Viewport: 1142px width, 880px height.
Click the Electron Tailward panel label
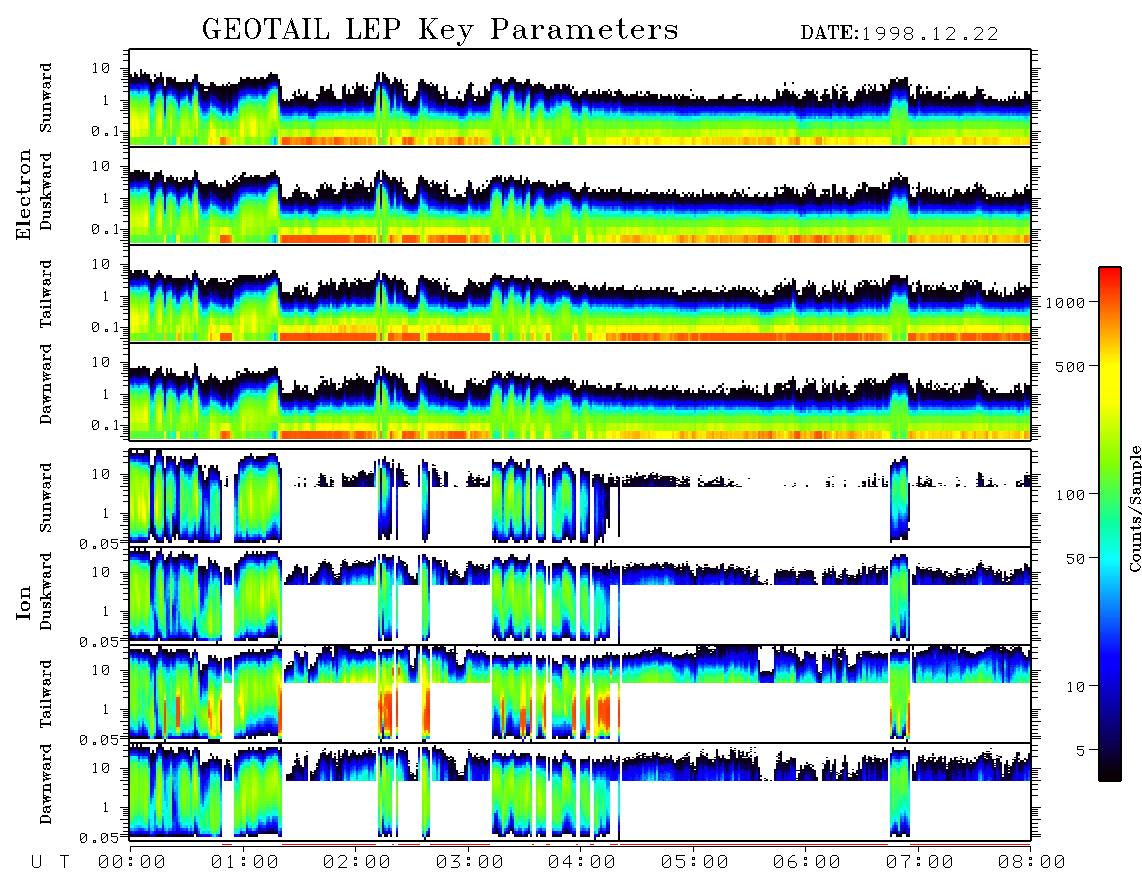(x=46, y=294)
